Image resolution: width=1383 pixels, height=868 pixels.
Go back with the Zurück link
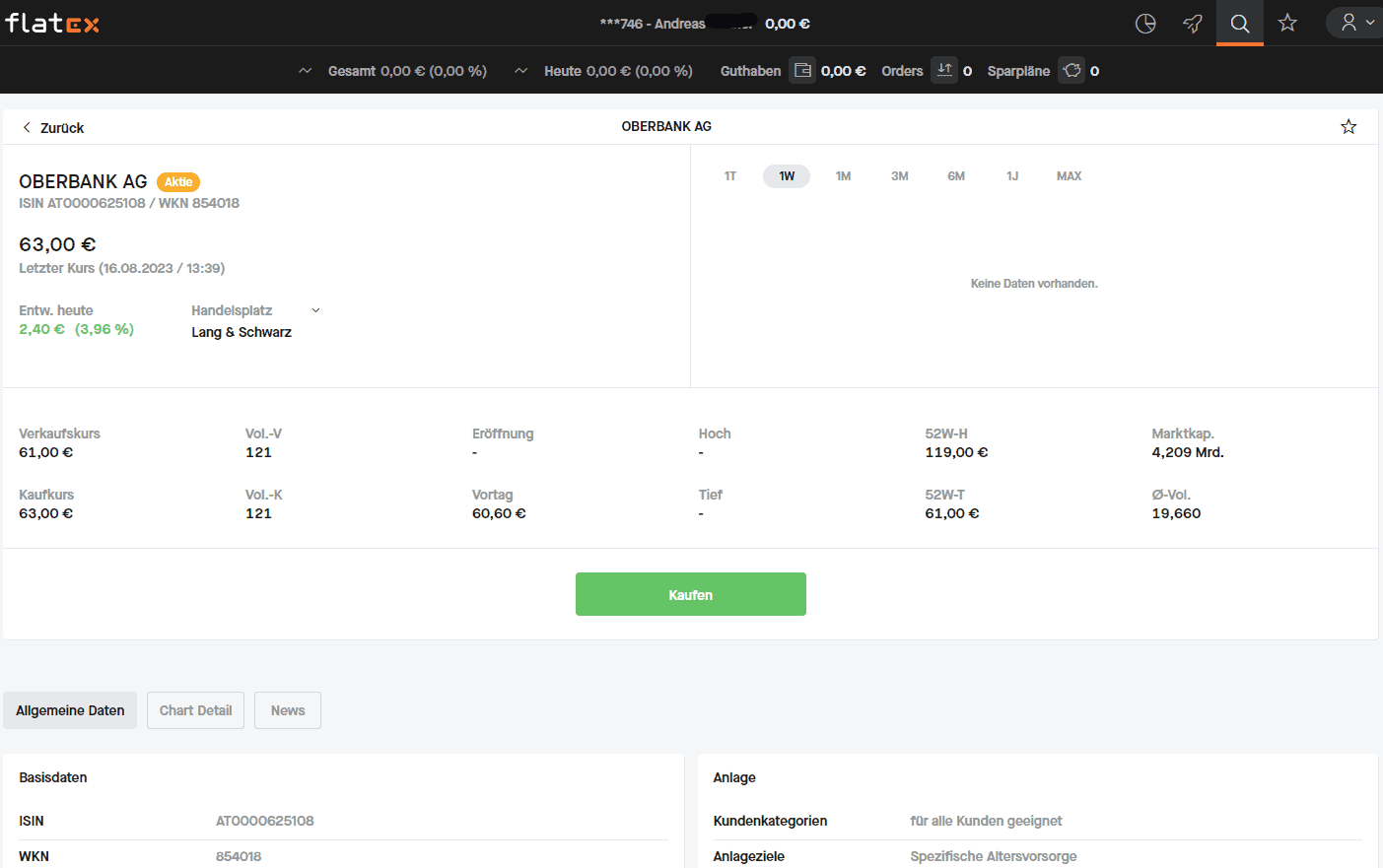tap(53, 128)
